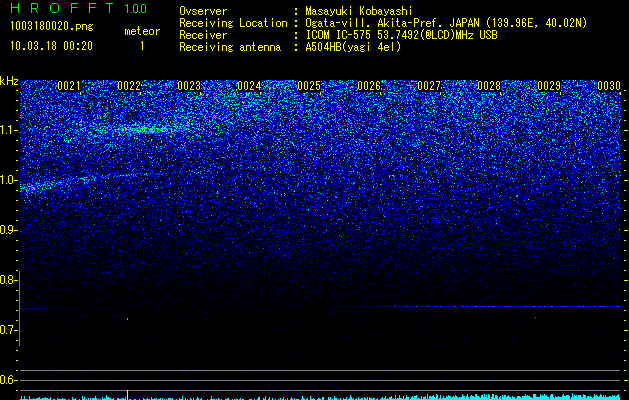Click the 0022 time marker
629x400 pixels.
(x=129, y=86)
